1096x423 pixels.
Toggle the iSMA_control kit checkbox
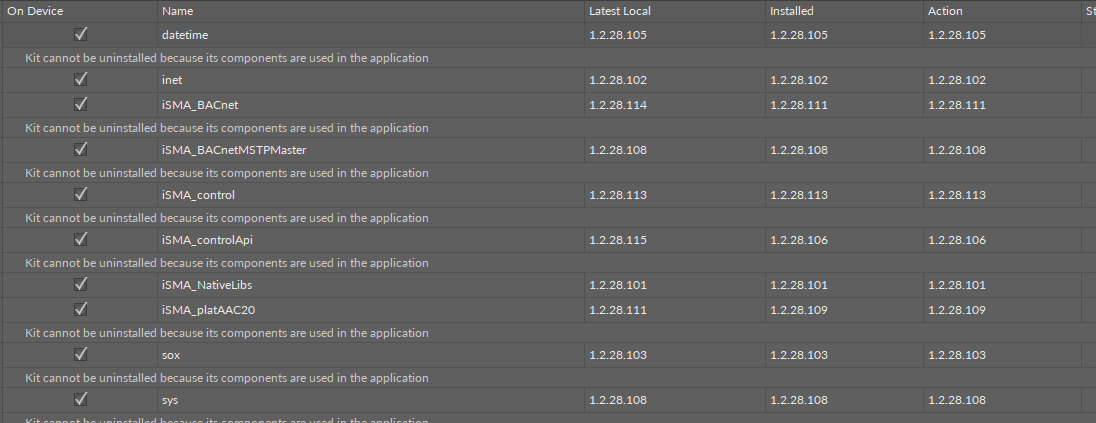81,194
